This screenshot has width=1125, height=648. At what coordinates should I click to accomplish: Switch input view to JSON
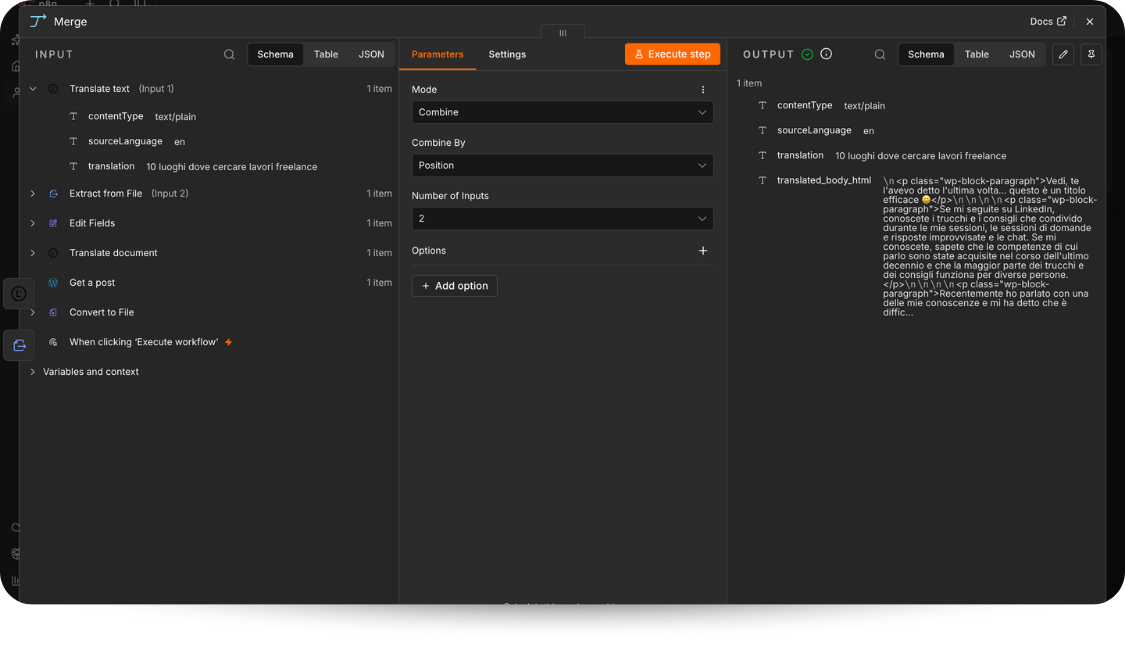click(371, 55)
